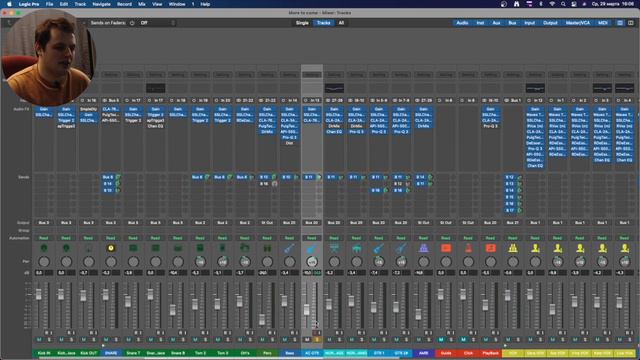Toggle the Master/VCA filter button
This screenshot has height=360, width=640.
(578, 23)
